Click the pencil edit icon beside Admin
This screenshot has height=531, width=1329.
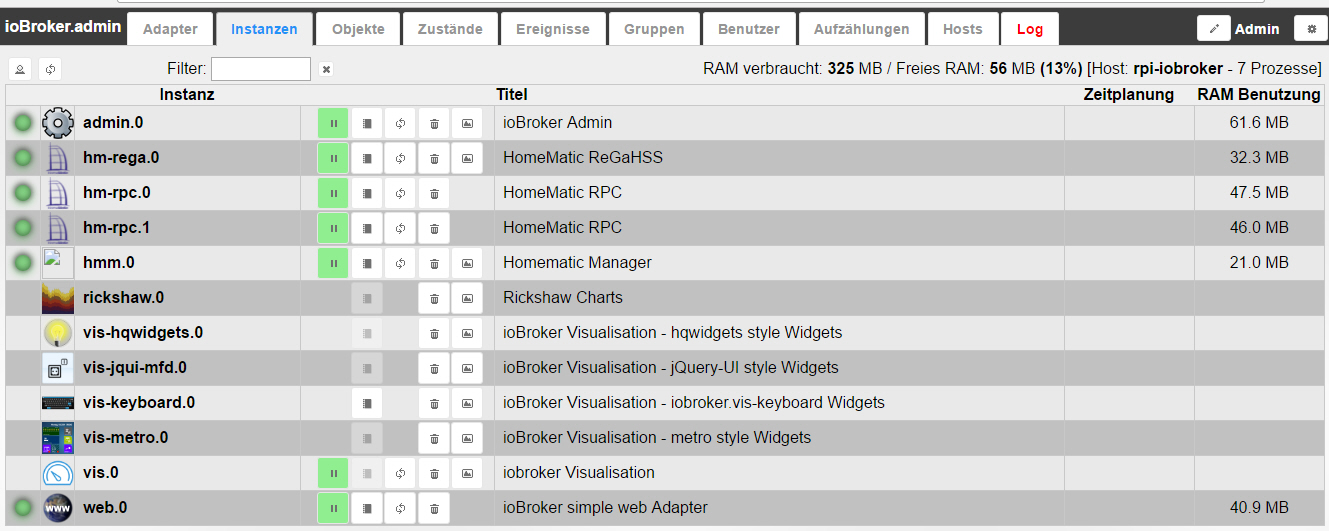pos(1214,29)
